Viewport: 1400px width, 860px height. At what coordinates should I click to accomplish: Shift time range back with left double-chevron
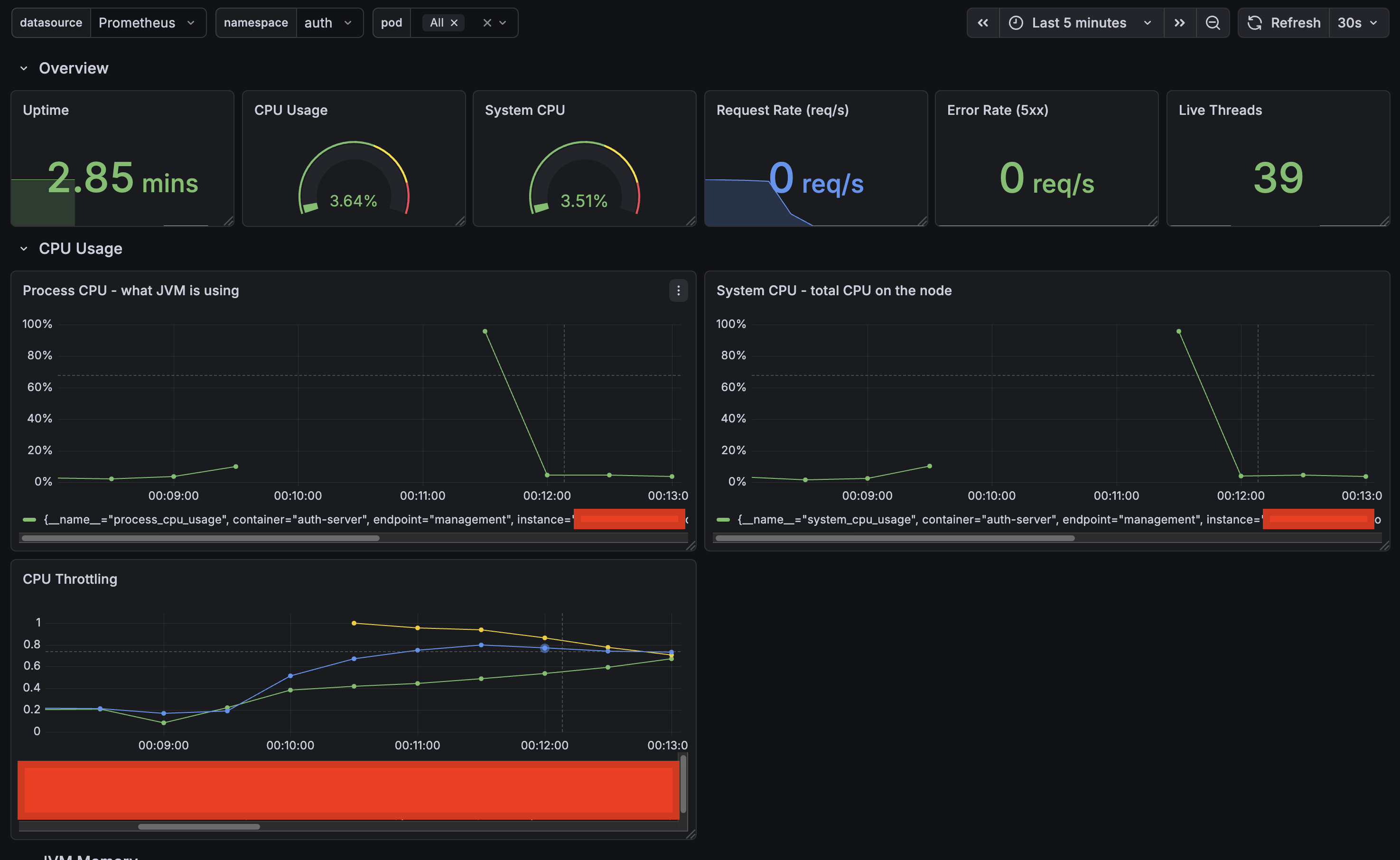point(983,23)
